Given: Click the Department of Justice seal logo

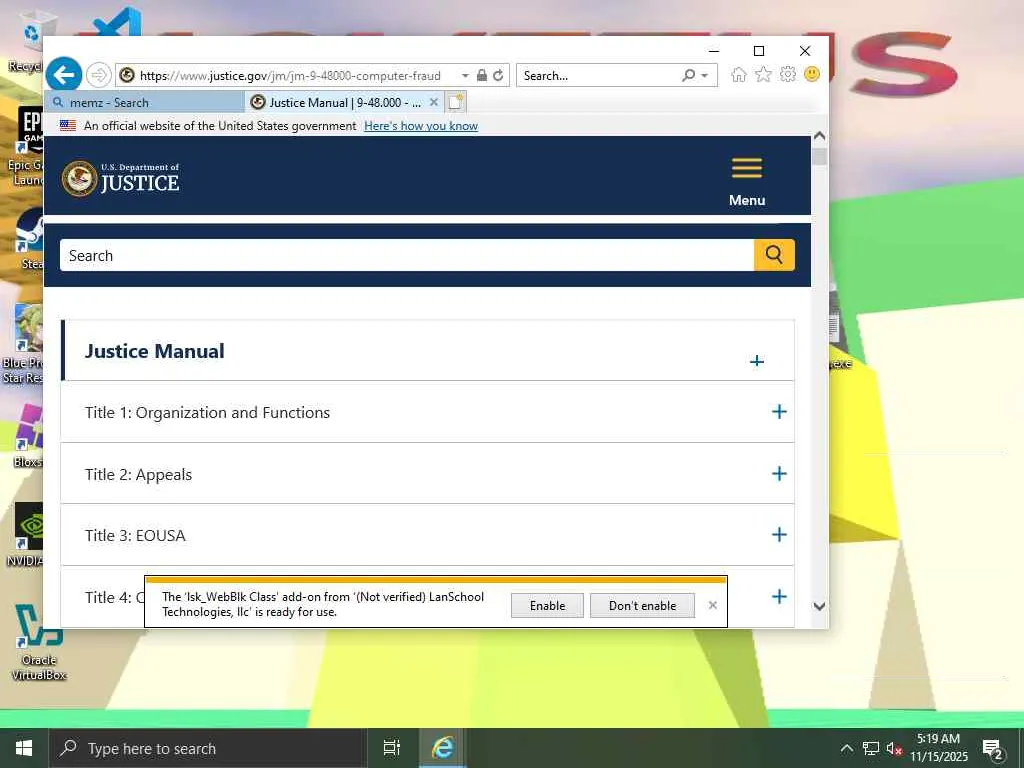Looking at the screenshot, I should pos(80,178).
